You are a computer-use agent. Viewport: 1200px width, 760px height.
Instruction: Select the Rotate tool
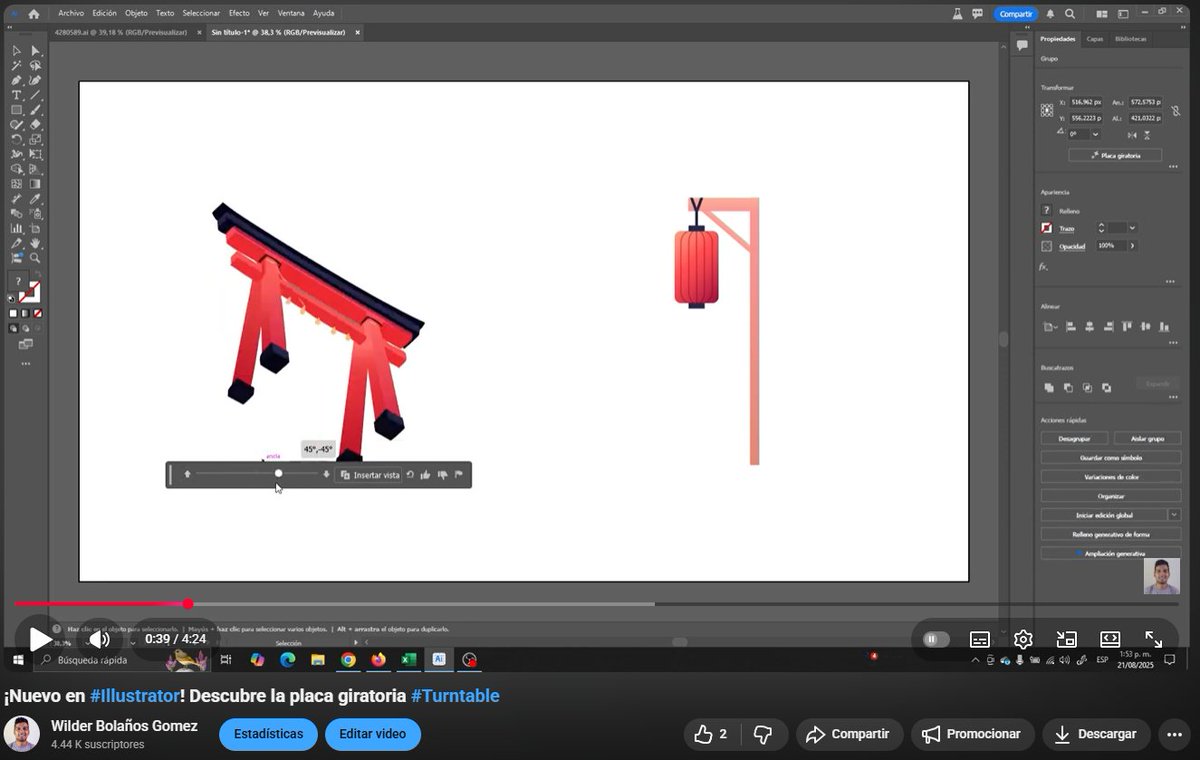[x=17, y=140]
